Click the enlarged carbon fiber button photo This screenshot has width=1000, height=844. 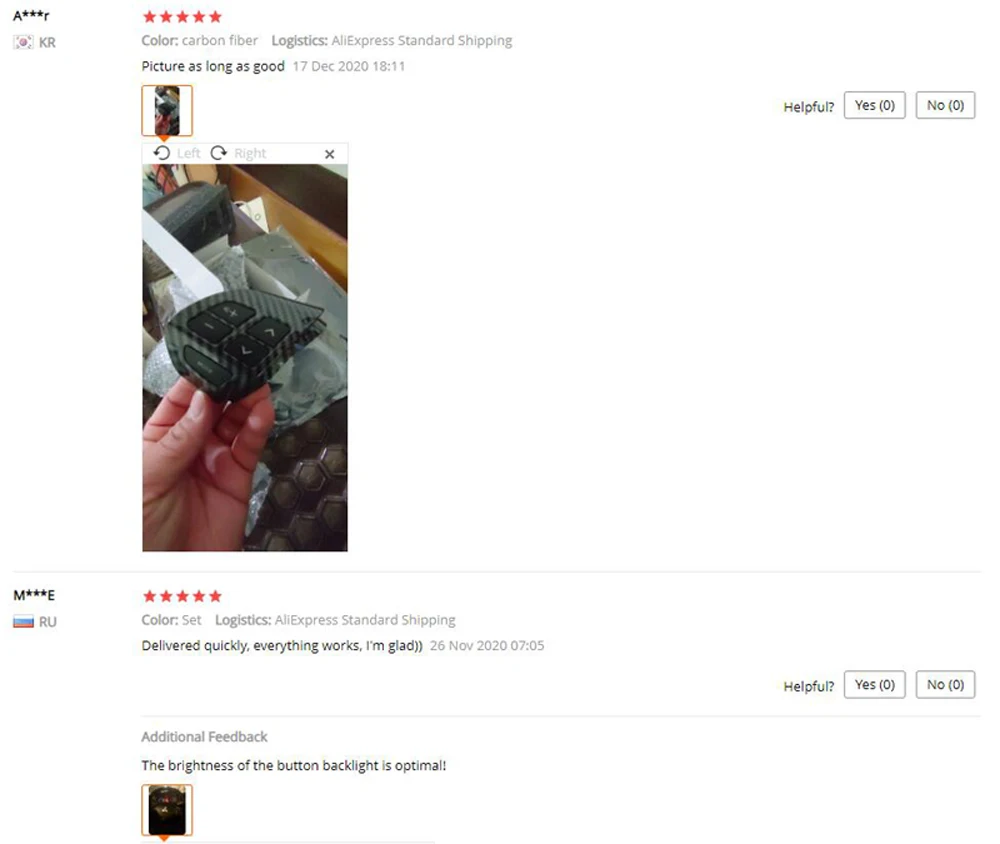click(245, 358)
